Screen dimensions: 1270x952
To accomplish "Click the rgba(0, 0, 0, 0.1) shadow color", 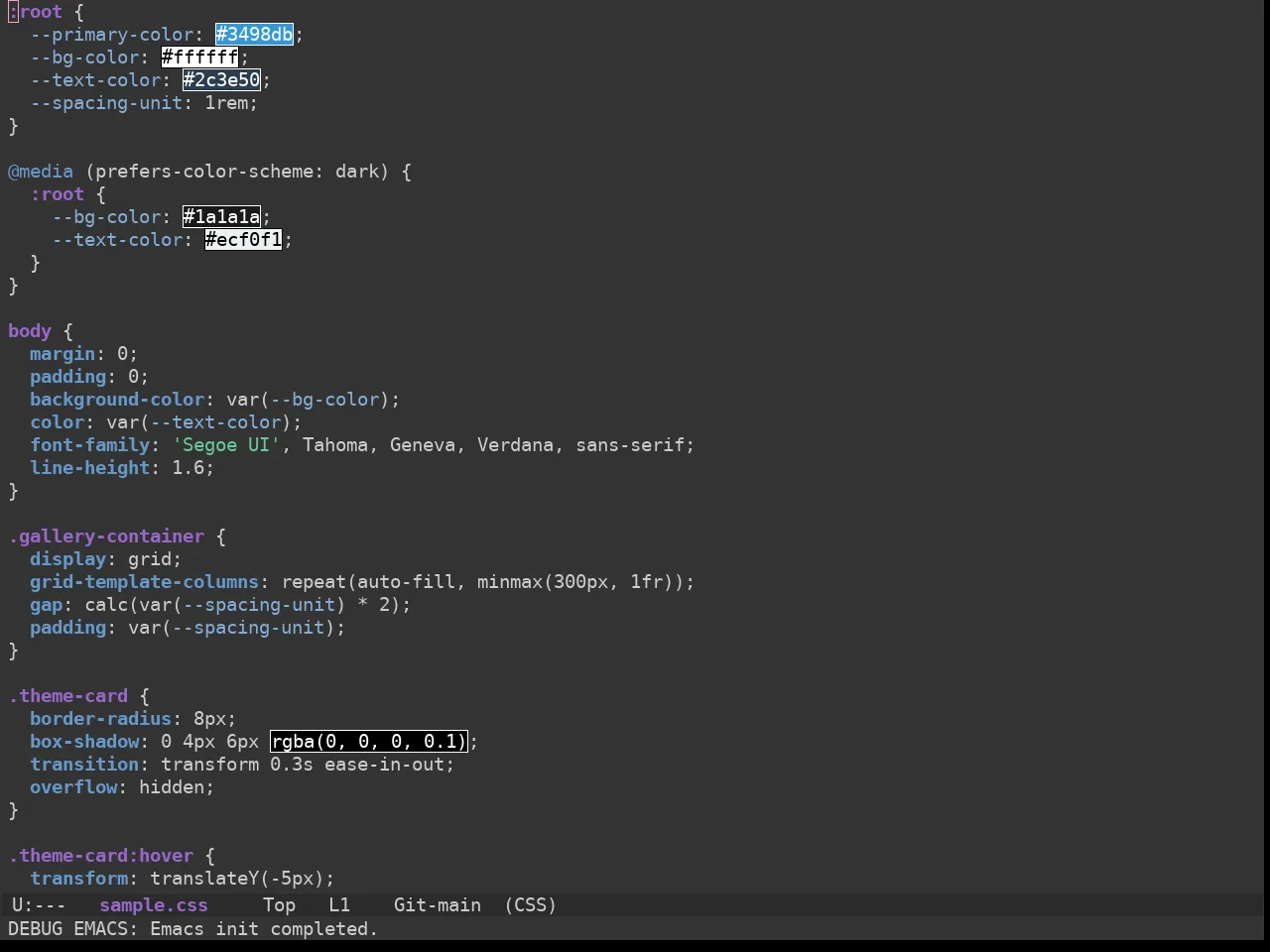I will 368,742.
